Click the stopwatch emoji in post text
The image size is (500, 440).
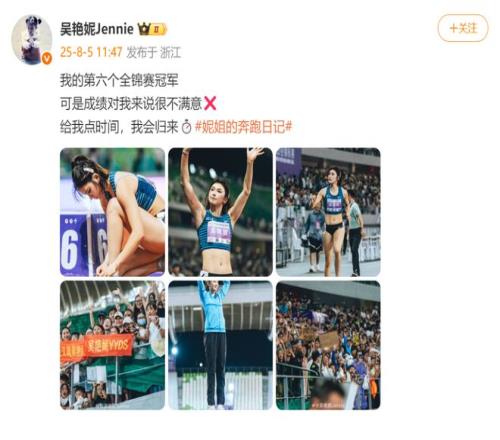coord(186,127)
